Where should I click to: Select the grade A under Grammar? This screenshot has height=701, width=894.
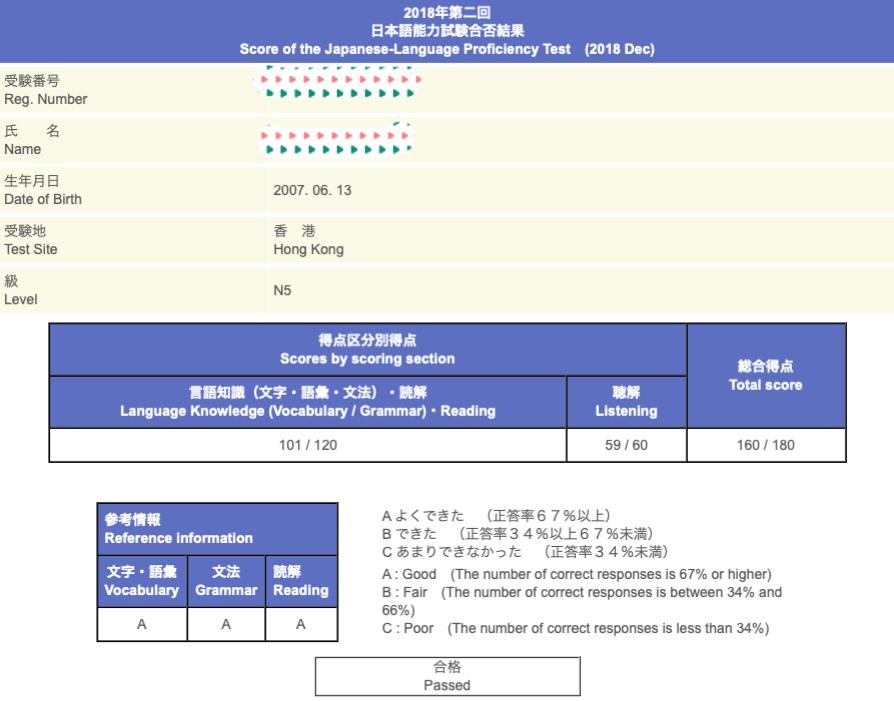click(226, 624)
